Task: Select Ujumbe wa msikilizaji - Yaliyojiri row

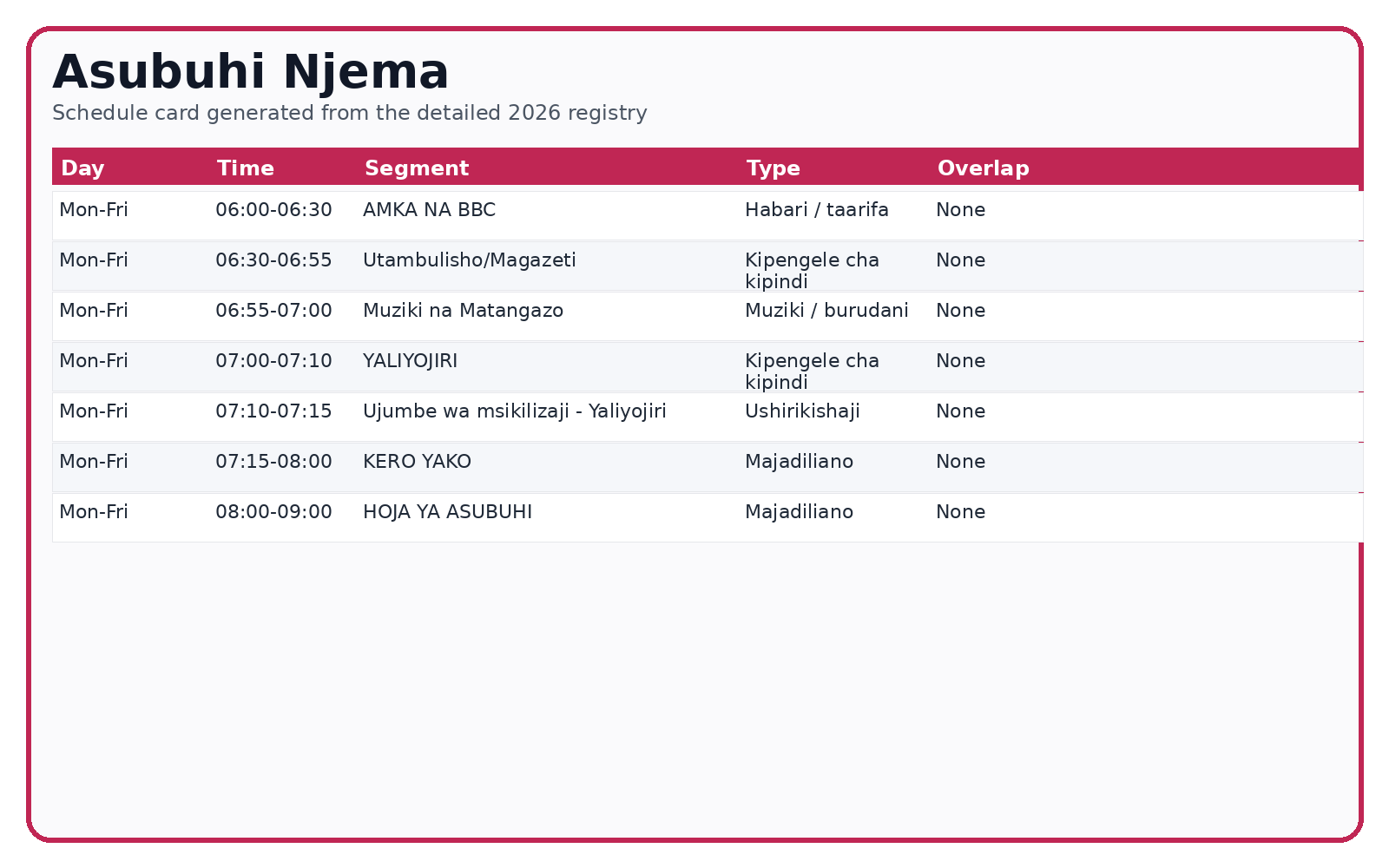Action: 514,411
